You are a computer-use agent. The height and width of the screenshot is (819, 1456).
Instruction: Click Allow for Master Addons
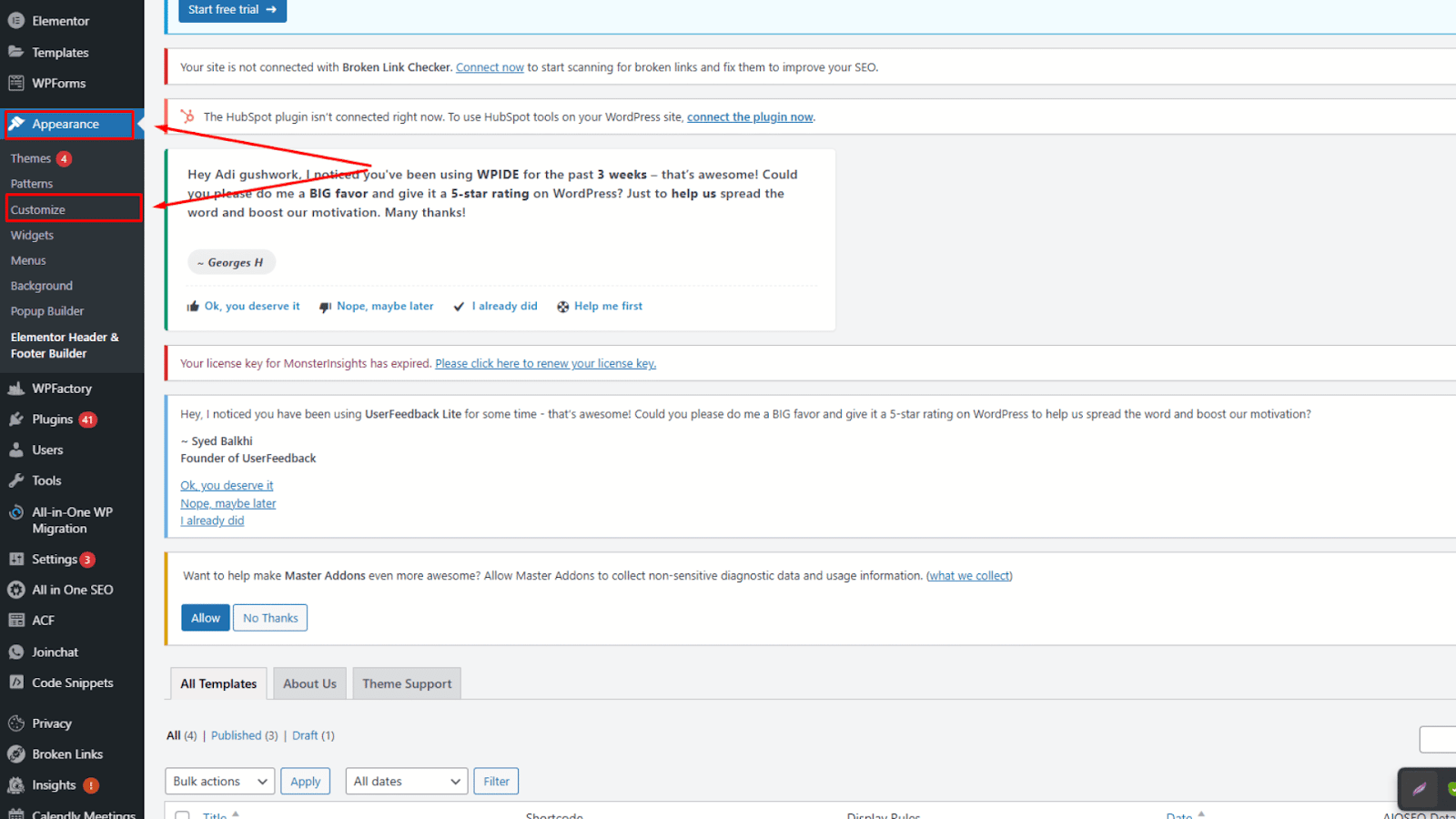206,618
